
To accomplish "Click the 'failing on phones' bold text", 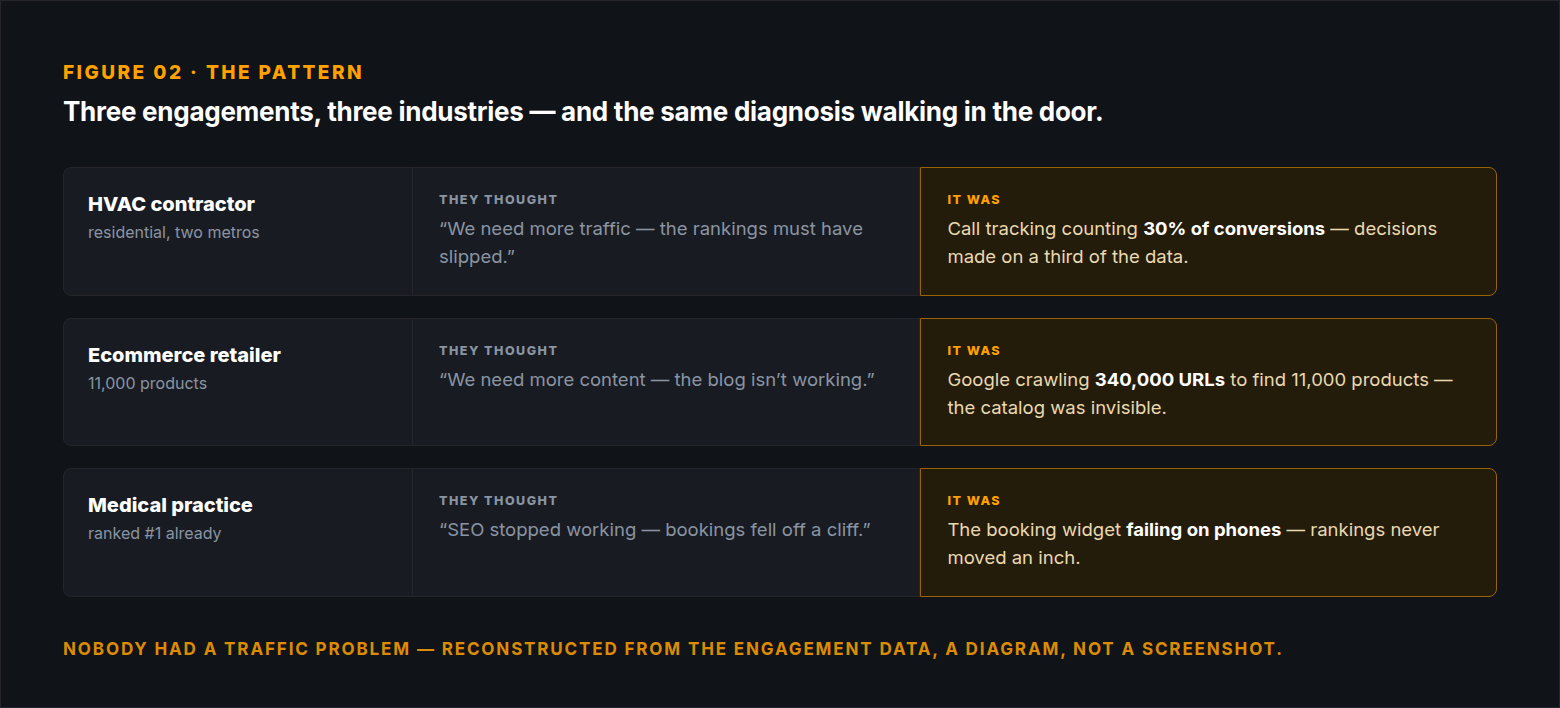I will 1203,530.
